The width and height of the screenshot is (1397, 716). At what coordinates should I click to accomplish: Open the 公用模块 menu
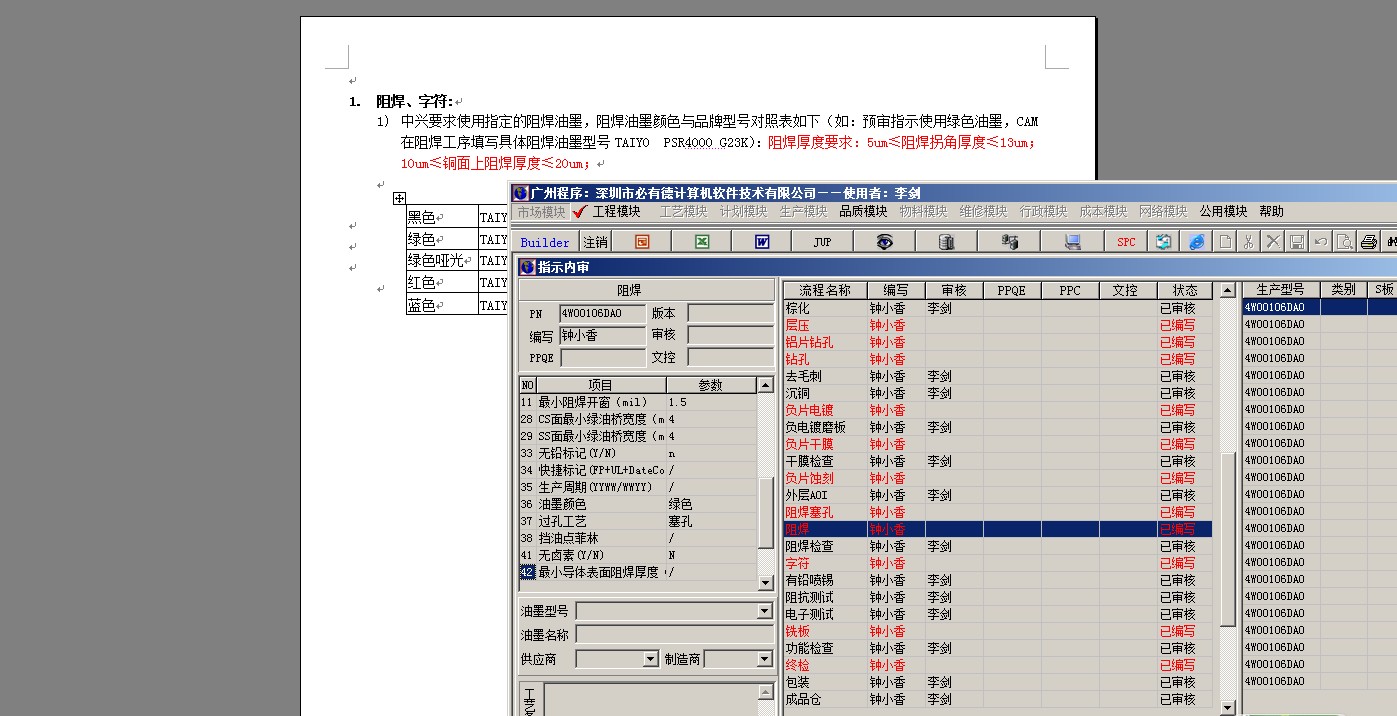click(x=1223, y=212)
